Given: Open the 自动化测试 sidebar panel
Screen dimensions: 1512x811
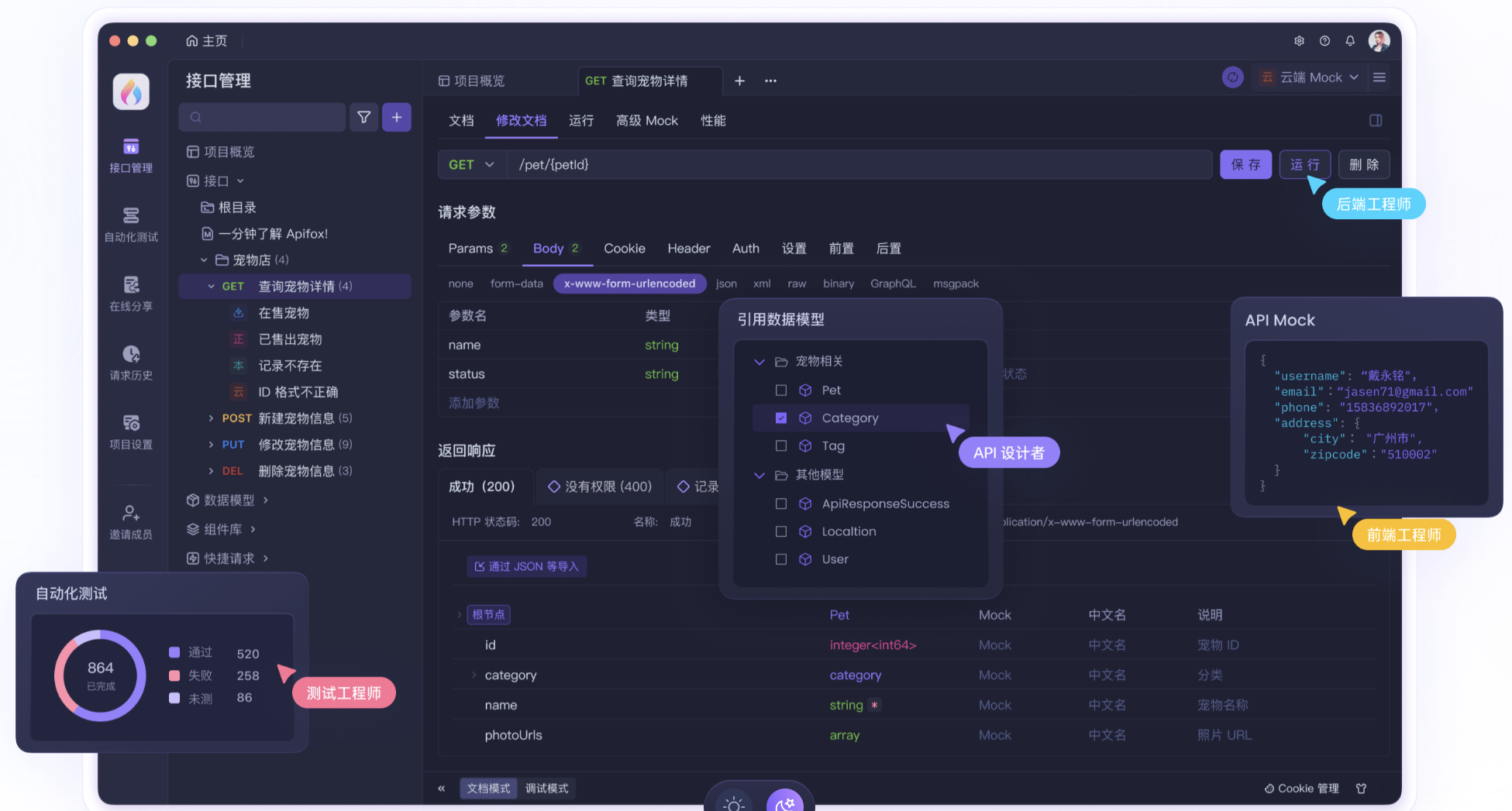Looking at the screenshot, I should (130, 224).
